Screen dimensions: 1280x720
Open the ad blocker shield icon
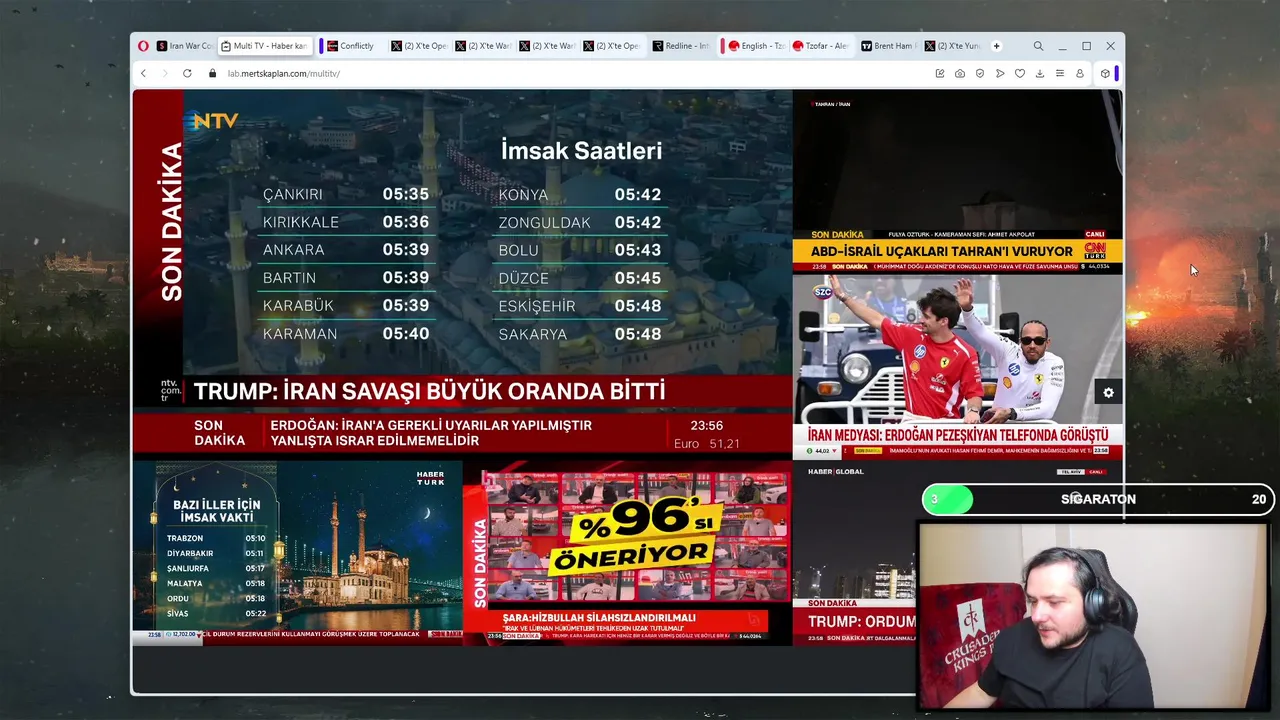tap(980, 73)
